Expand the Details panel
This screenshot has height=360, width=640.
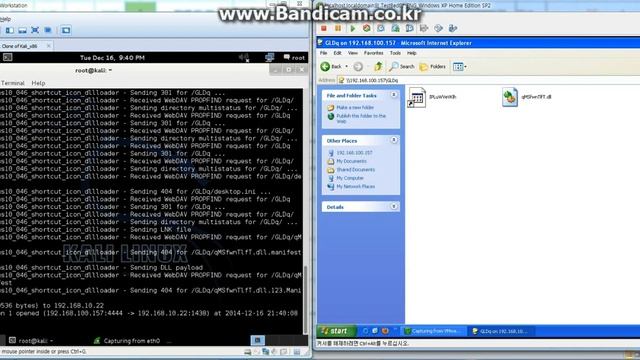(393, 207)
